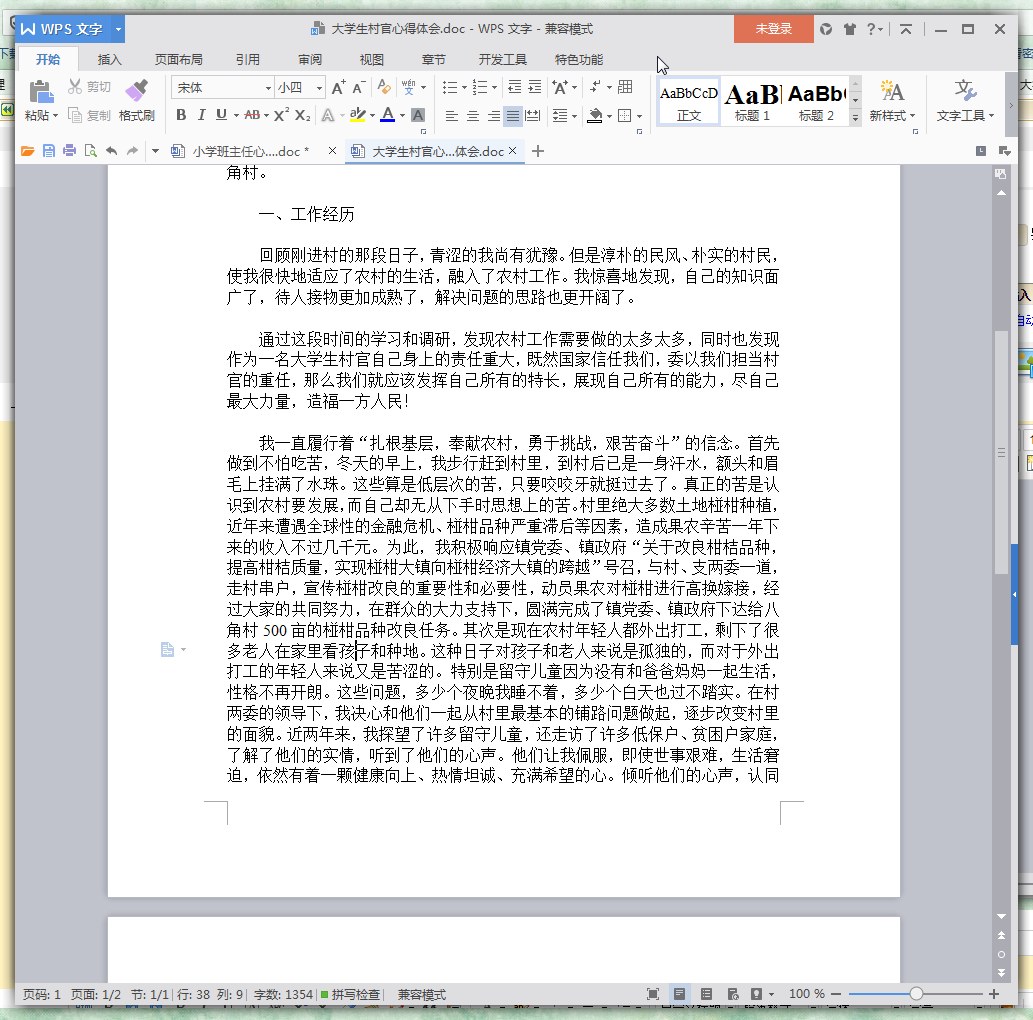The image size is (1033, 1020).
Task: Print the document via printer icon
Action: click(x=69, y=151)
